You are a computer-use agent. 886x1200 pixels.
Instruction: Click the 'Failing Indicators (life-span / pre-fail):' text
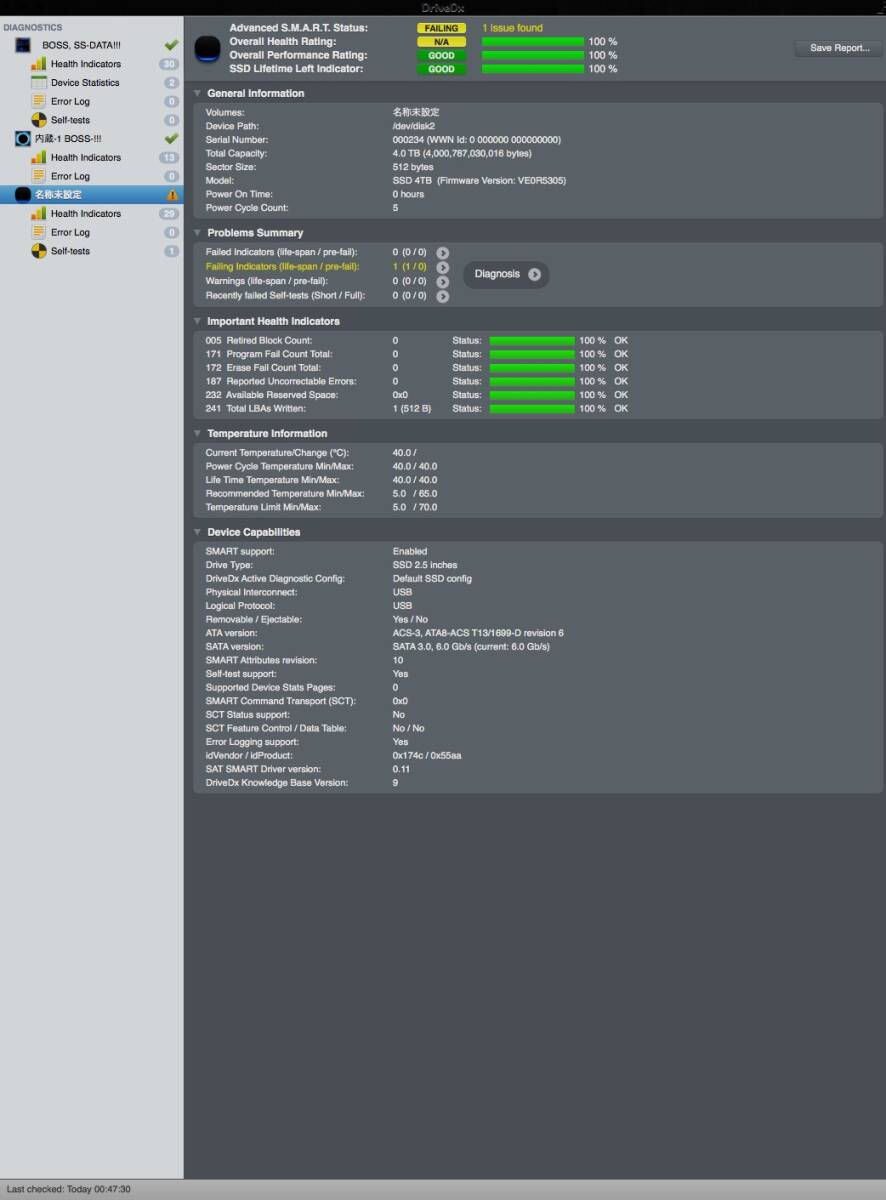tap(282, 267)
